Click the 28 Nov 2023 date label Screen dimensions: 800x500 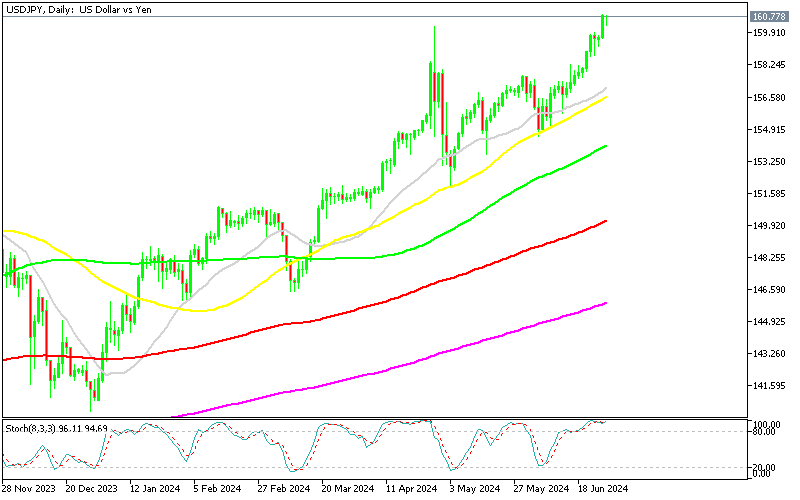[x=29, y=489]
